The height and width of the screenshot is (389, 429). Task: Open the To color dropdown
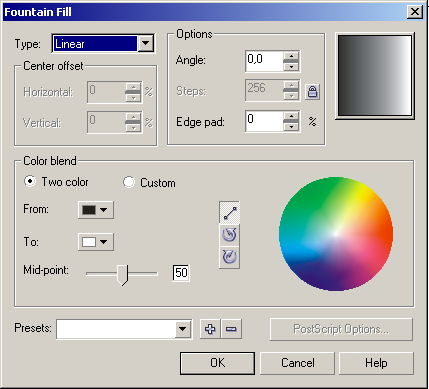pyautogui.click(x=96, y=242)
